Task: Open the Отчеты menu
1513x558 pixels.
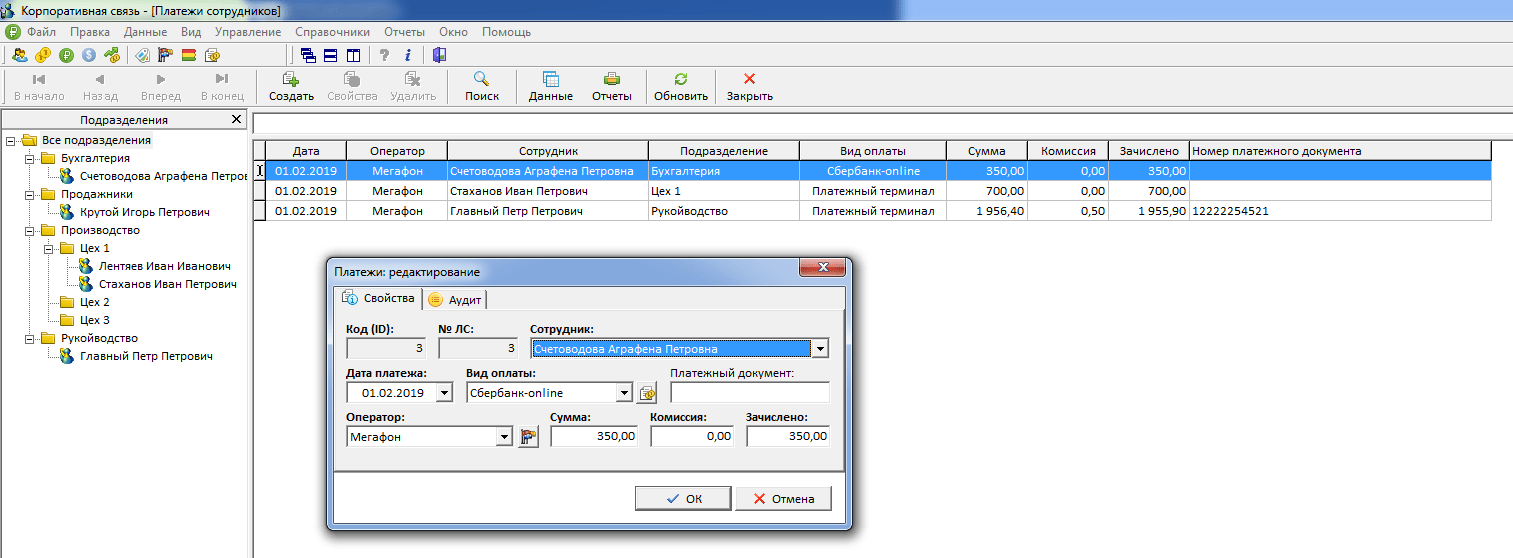Action: click(x=404, y=32)
